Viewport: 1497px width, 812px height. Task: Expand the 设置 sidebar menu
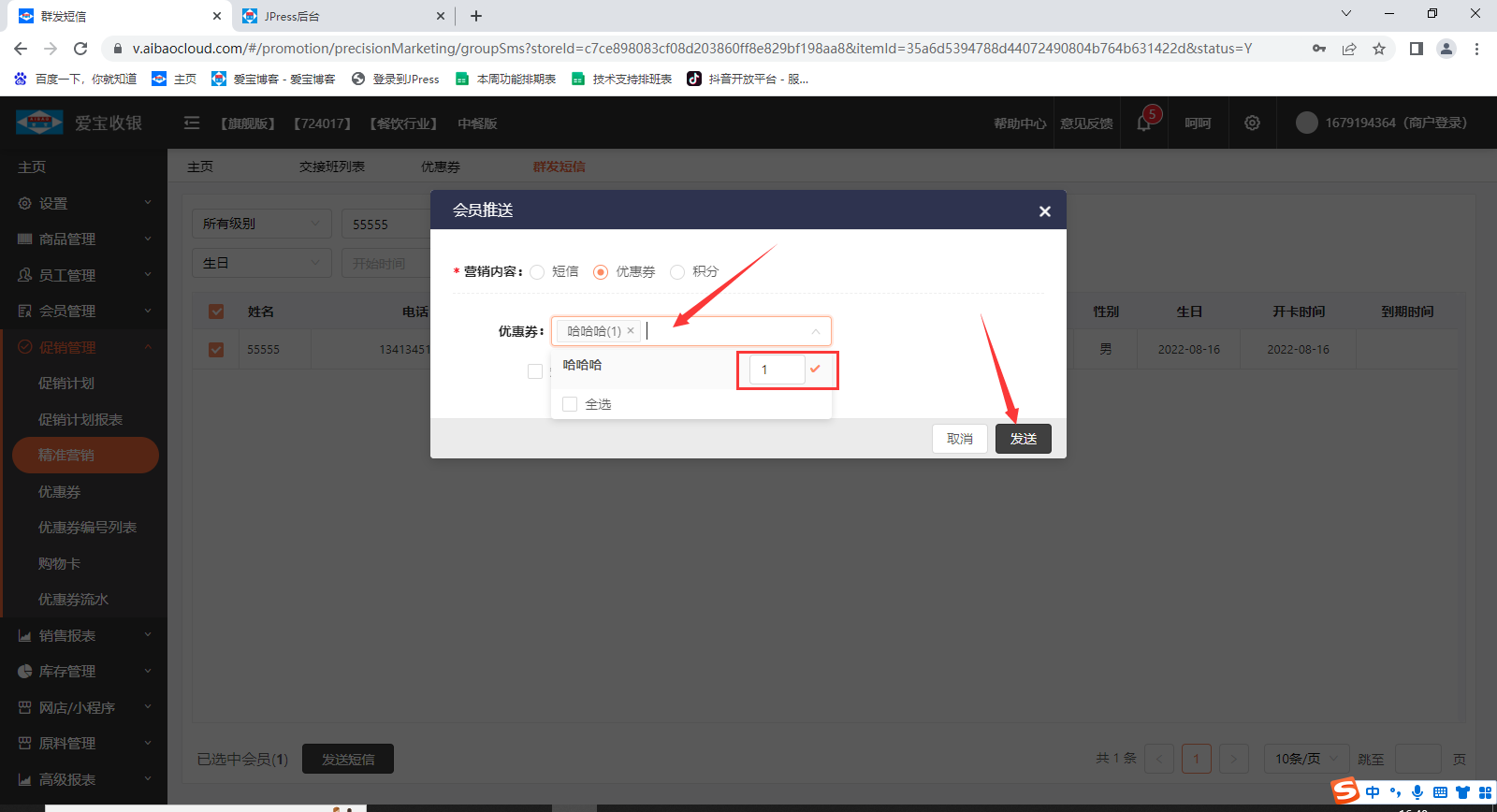tap(83, 203)
